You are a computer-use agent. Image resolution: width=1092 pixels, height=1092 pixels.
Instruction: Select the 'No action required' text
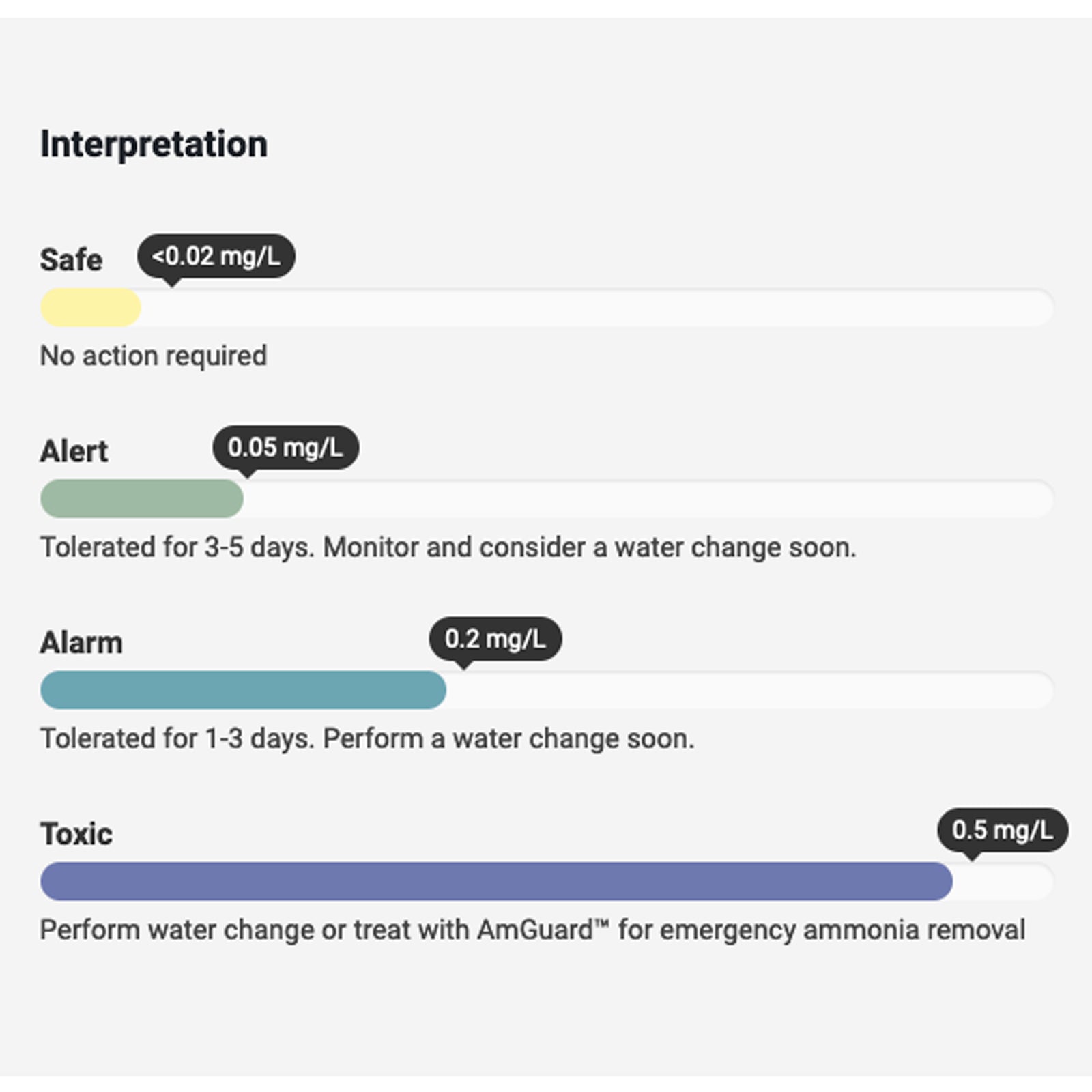click(154, 356)
